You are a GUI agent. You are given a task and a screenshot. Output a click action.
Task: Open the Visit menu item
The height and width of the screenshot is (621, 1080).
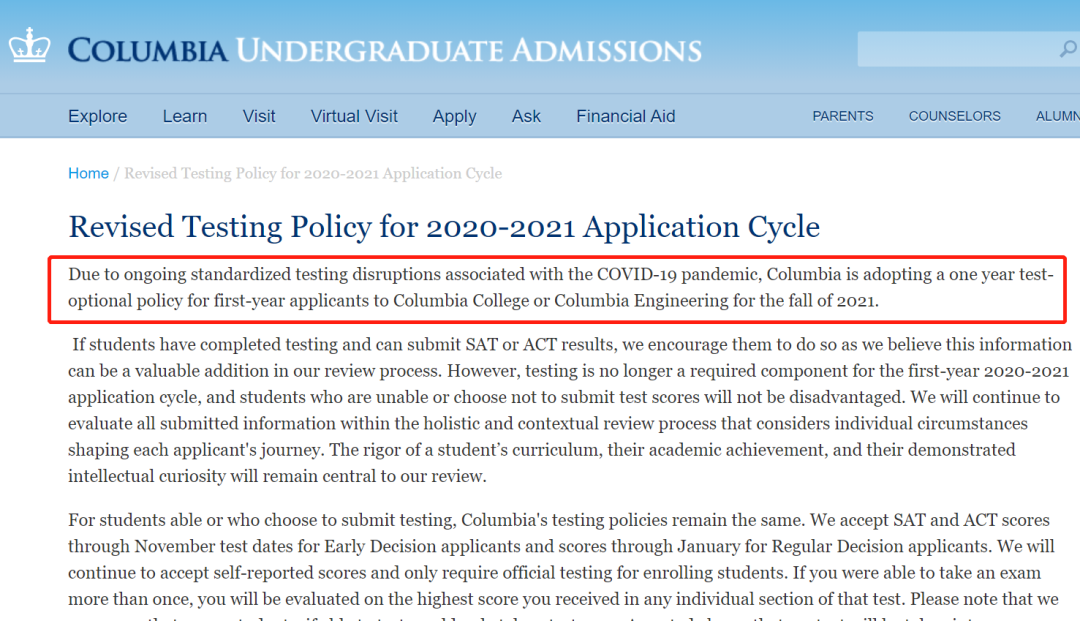[259, 116]
